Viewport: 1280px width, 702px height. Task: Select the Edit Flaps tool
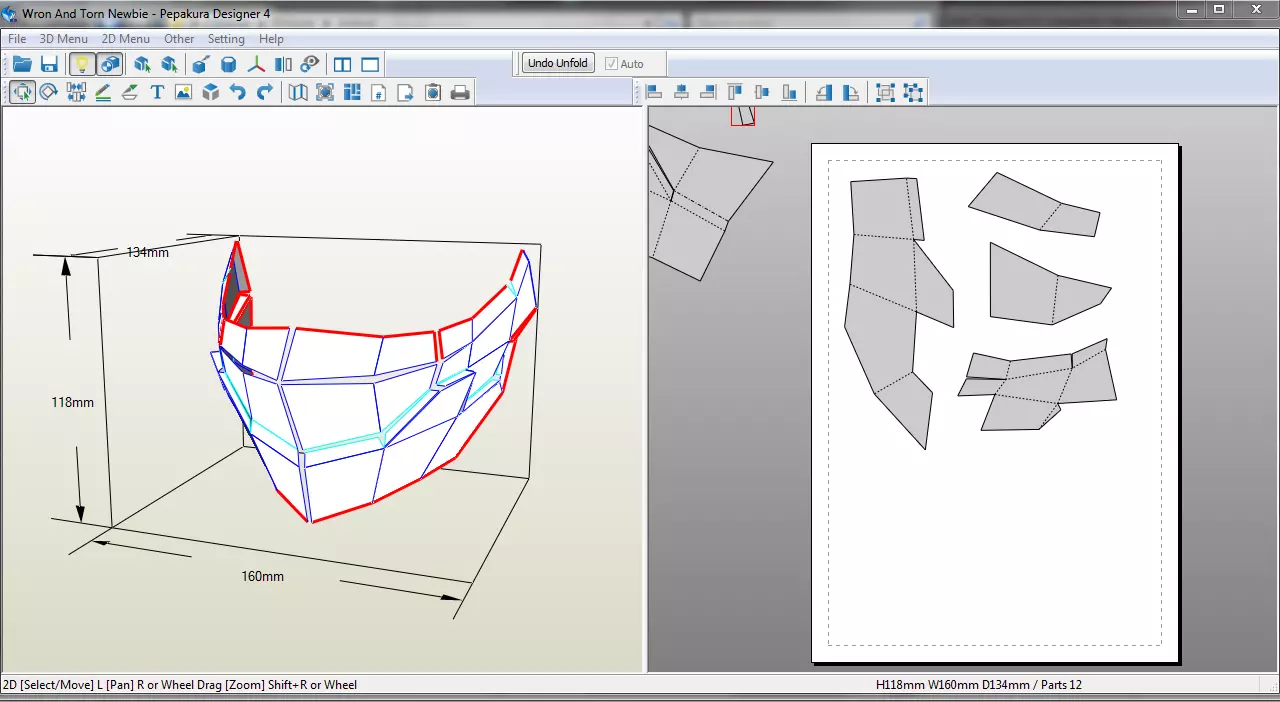tap(130, 93)
